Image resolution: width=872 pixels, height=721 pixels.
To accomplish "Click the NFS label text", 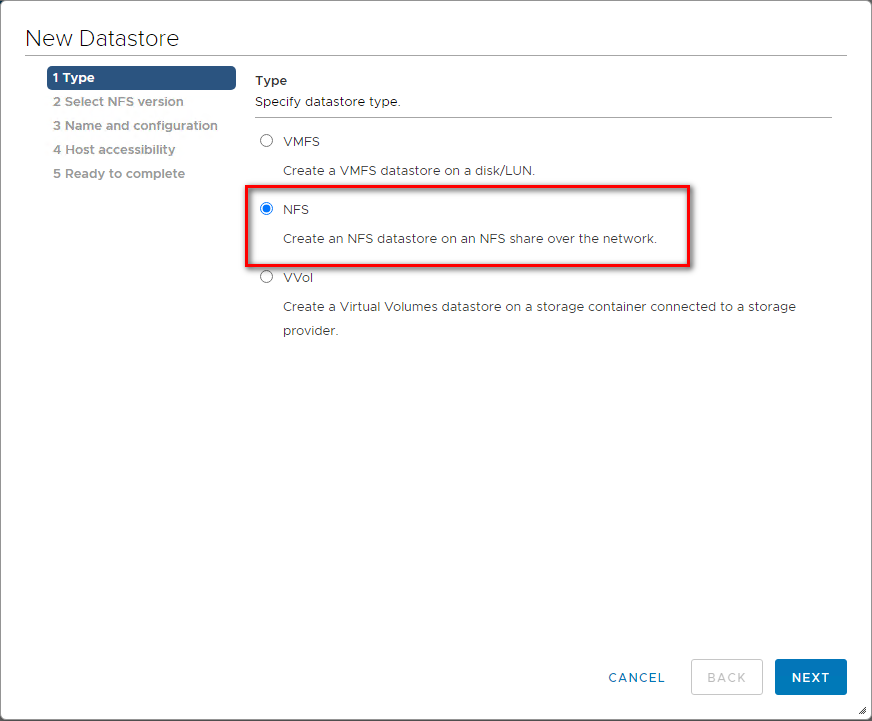I will pos(296,209).
